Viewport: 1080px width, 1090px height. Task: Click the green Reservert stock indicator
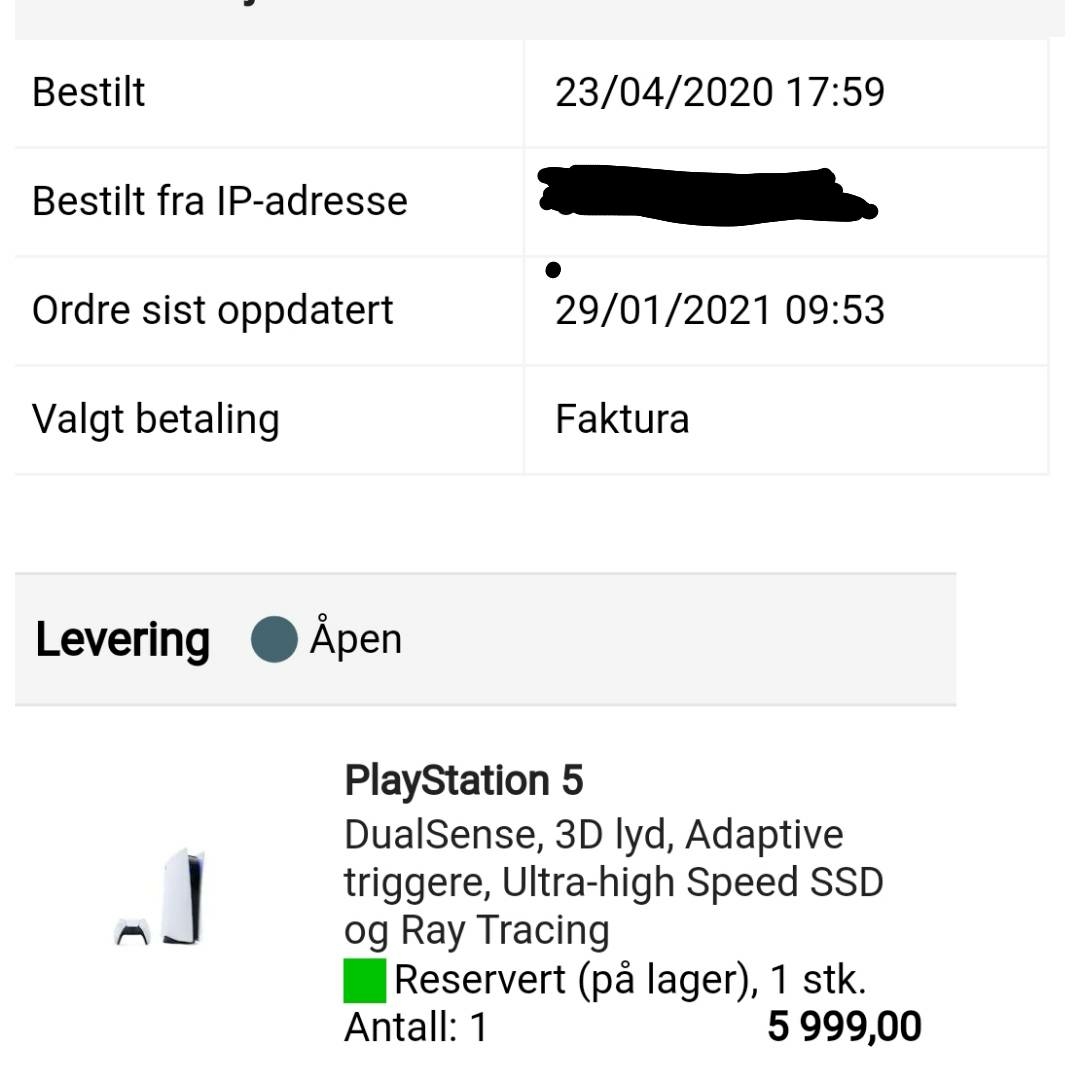coord(365,980)
